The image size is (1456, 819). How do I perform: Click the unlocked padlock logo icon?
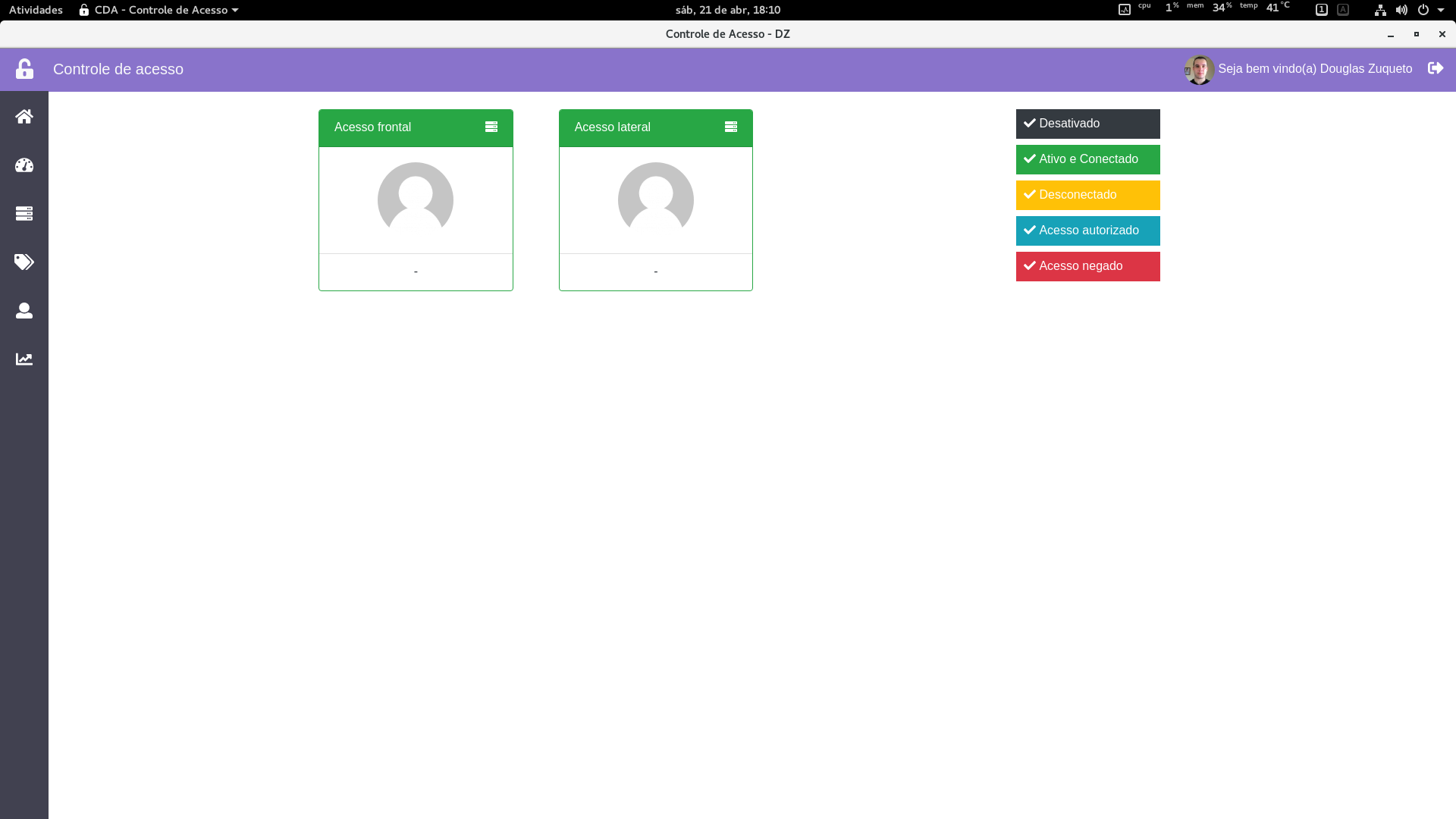coord(25,69)
